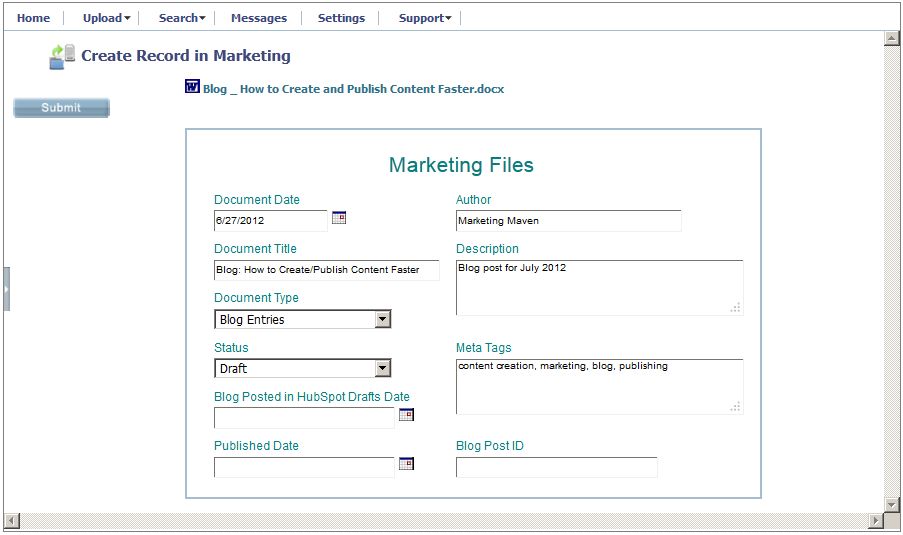The image size is (903, 535).
Task: Open calendar for Published Date
Action: tap(406, 464)
